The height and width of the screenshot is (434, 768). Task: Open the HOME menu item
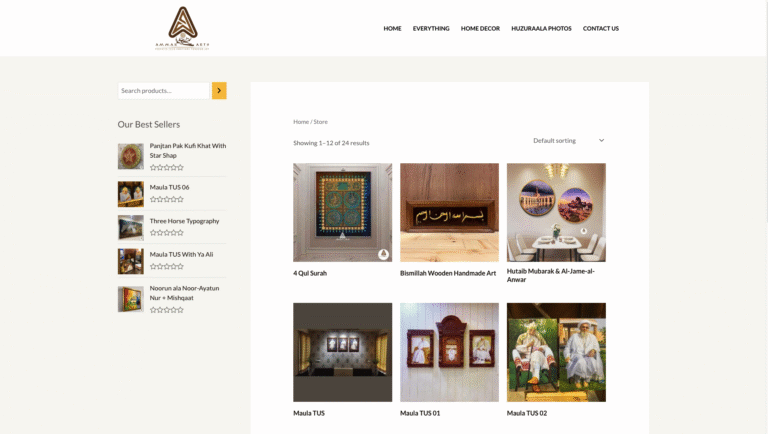392,28
